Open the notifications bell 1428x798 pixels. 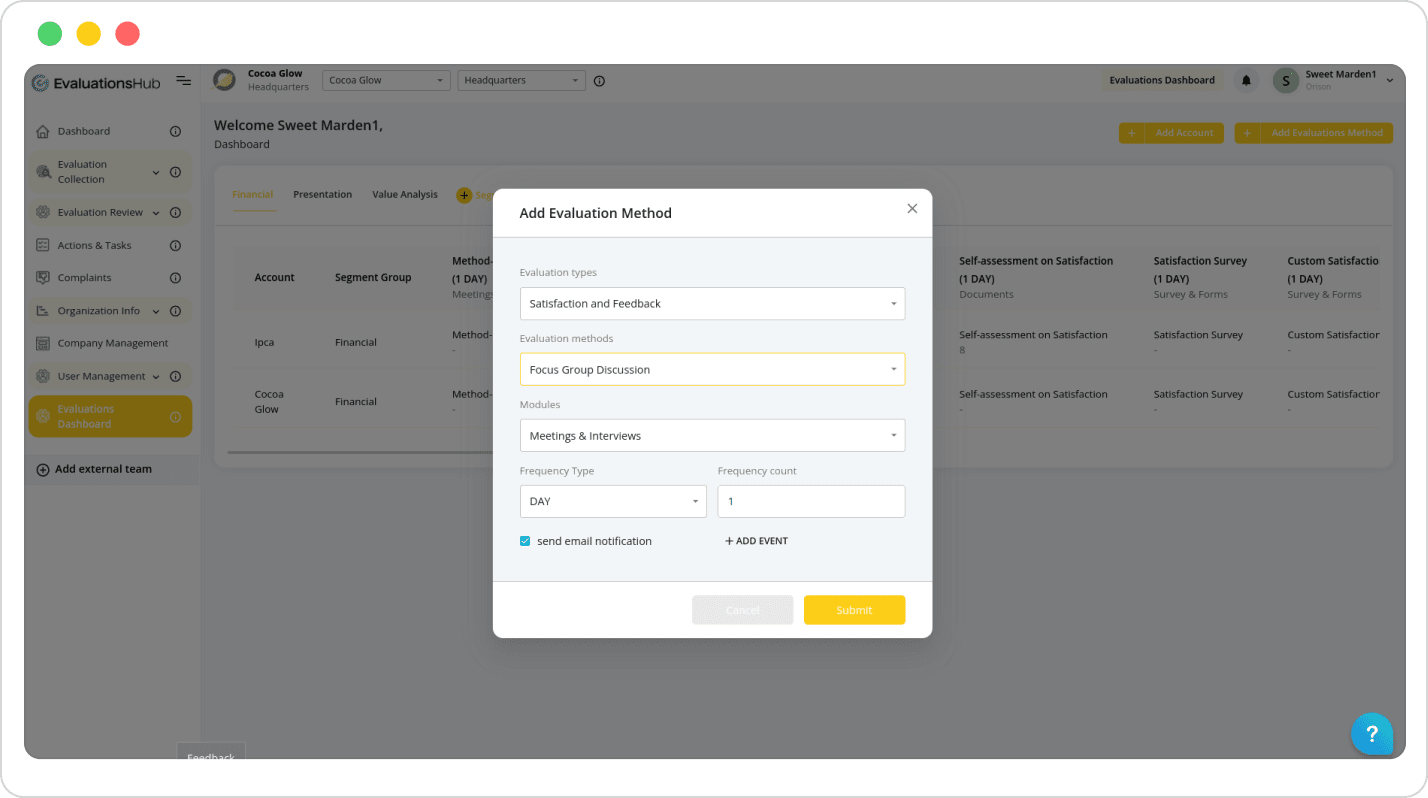point(1245,80)
